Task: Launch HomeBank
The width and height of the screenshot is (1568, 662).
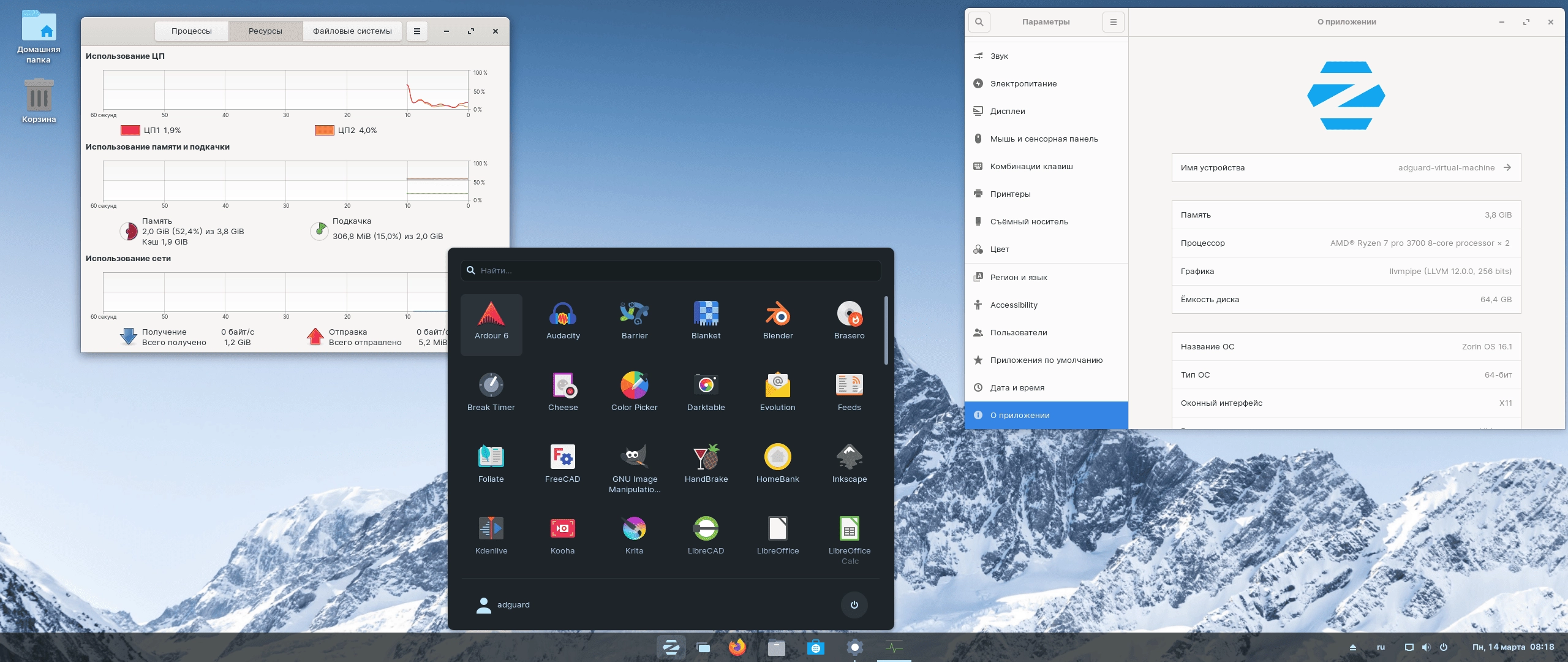Action: pyautogui.click(x=778, y=468)
